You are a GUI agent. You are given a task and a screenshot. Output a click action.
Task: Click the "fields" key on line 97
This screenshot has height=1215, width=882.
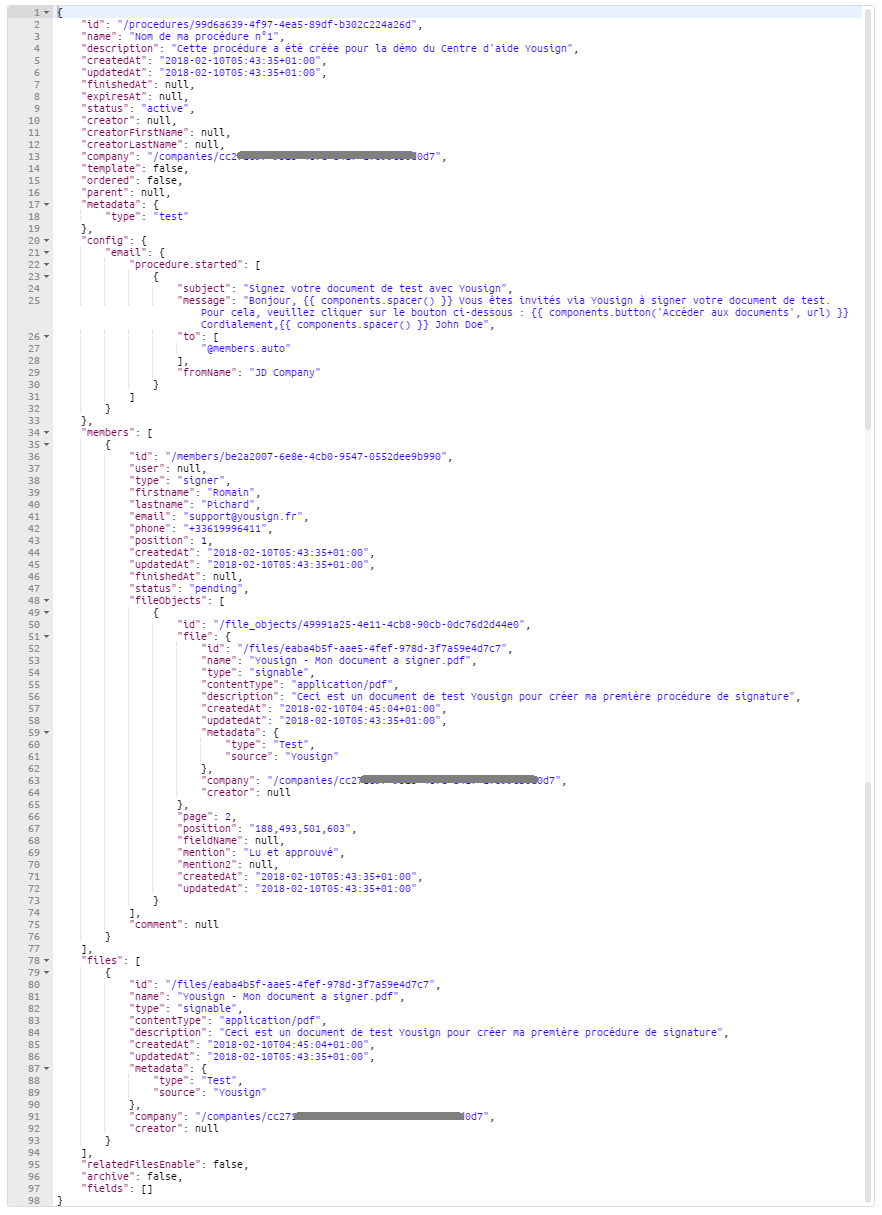[103, 1188]
